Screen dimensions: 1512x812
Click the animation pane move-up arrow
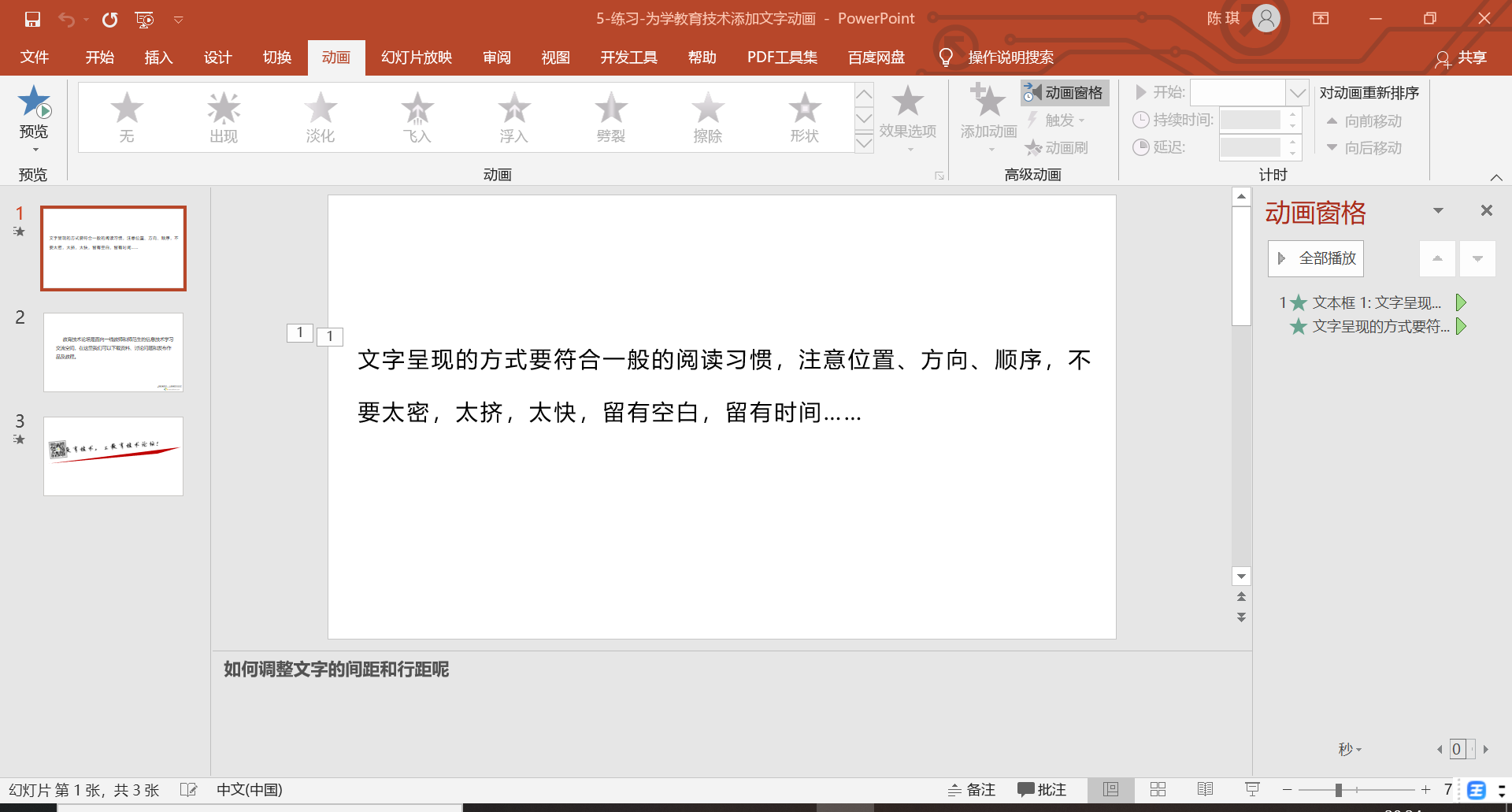[1437, 258]
